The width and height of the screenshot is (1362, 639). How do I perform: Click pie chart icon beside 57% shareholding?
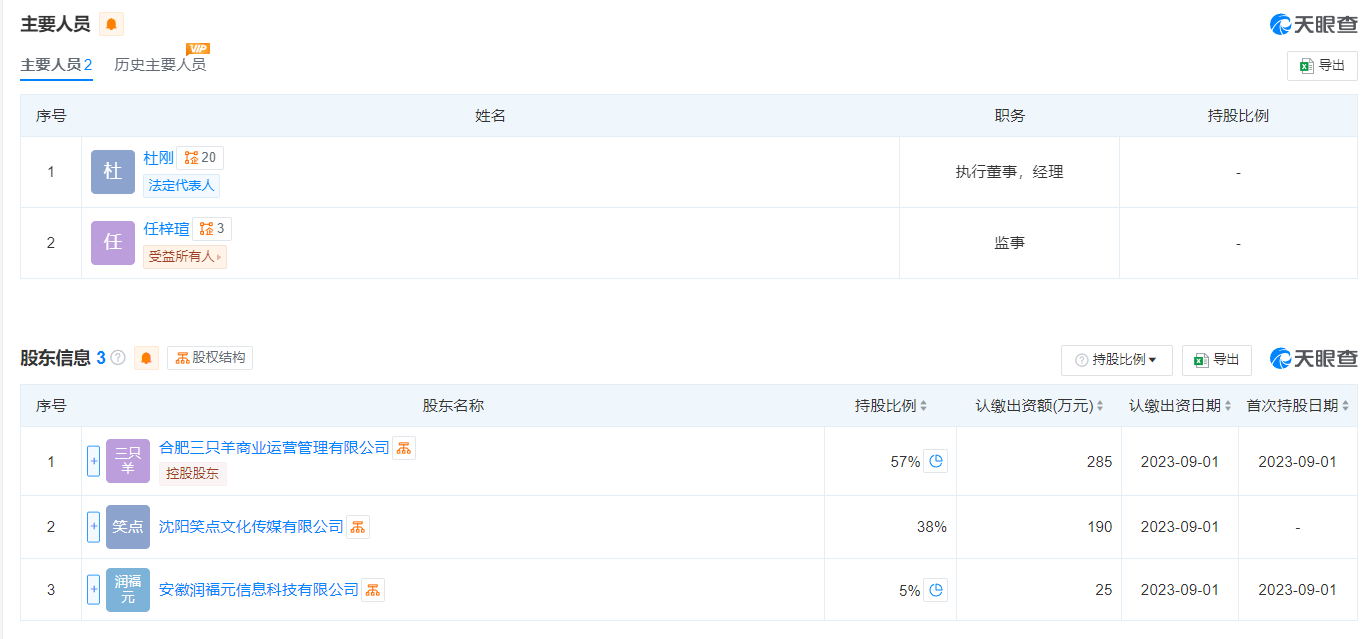pyautogui.click(x=935, y=462)
